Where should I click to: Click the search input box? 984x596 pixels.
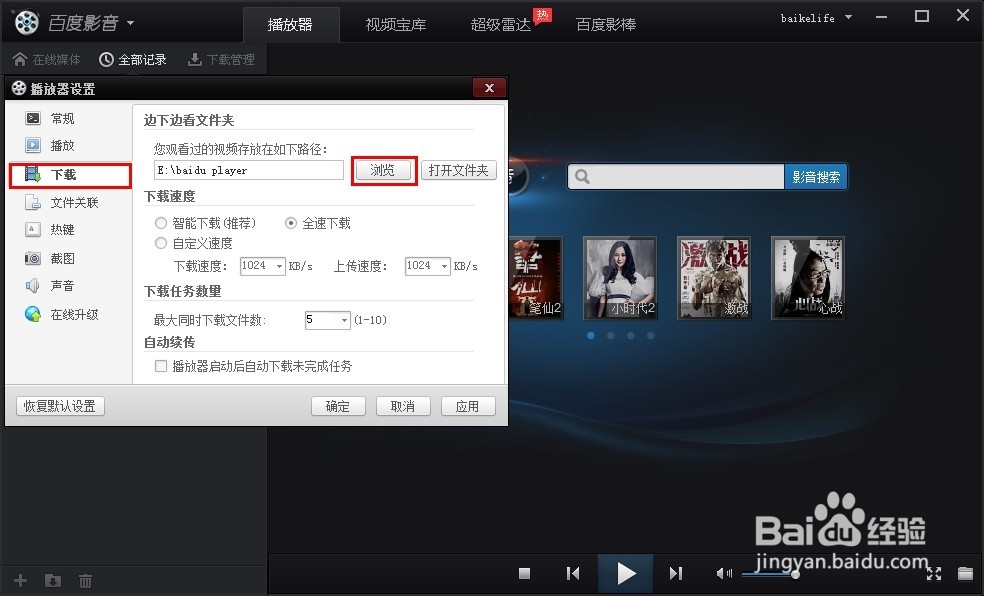676,176
